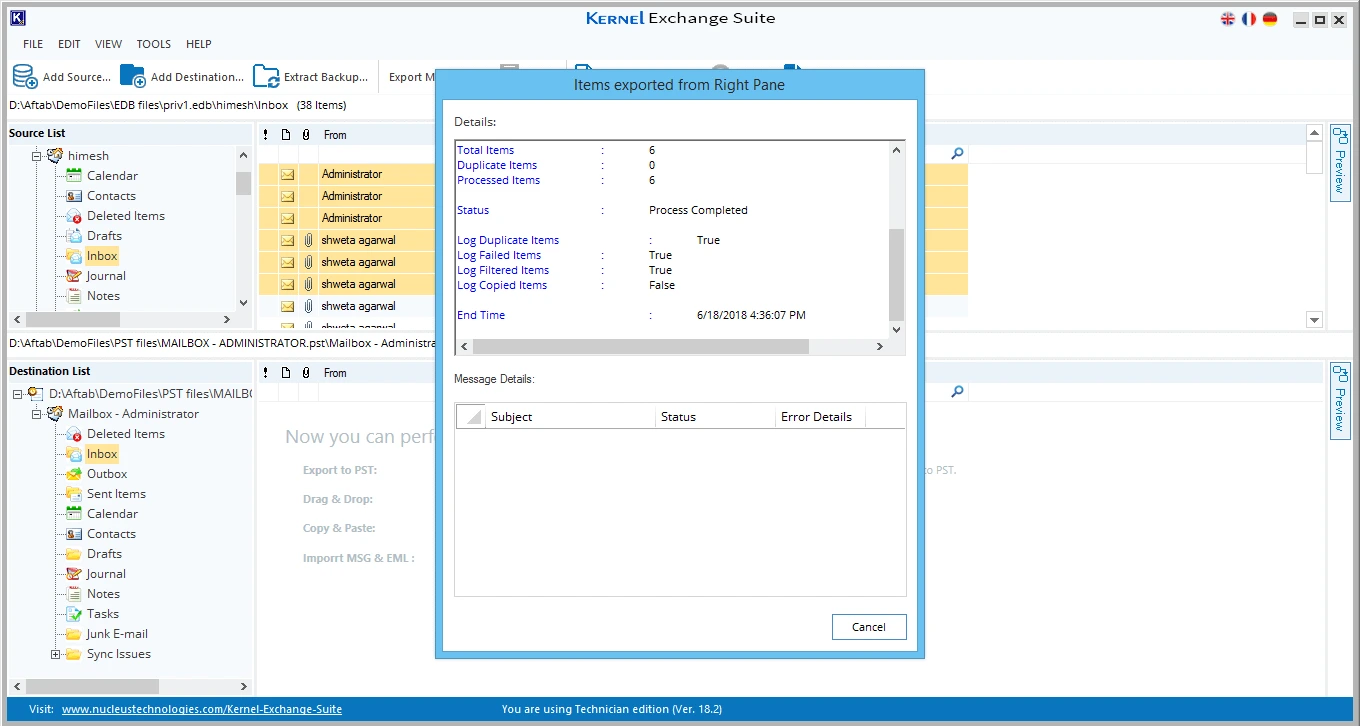Open the HELP menu
Viewport: 1360px width, 726px height.
[199, 44]
